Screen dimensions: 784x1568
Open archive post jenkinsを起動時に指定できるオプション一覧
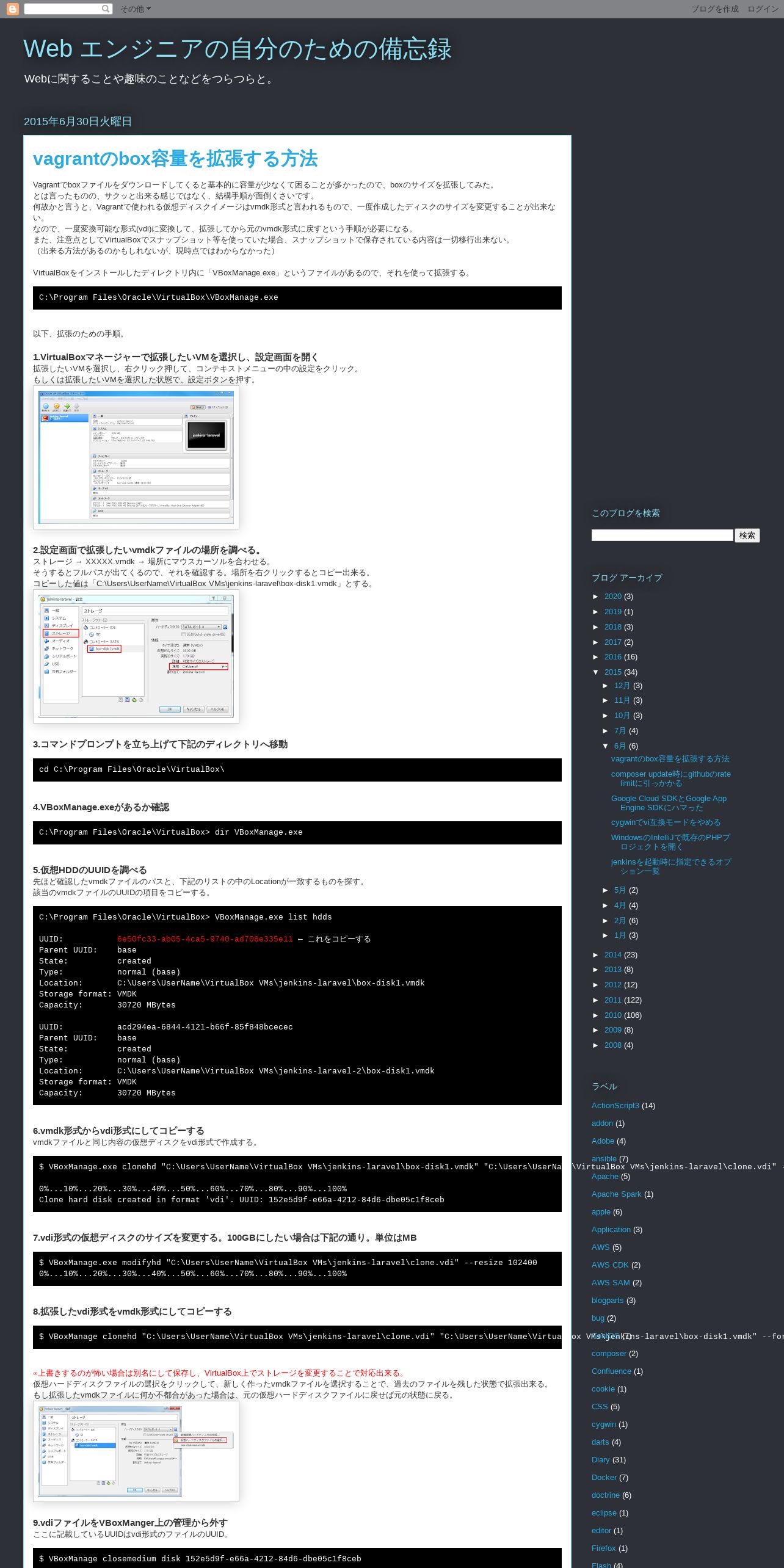671,866
